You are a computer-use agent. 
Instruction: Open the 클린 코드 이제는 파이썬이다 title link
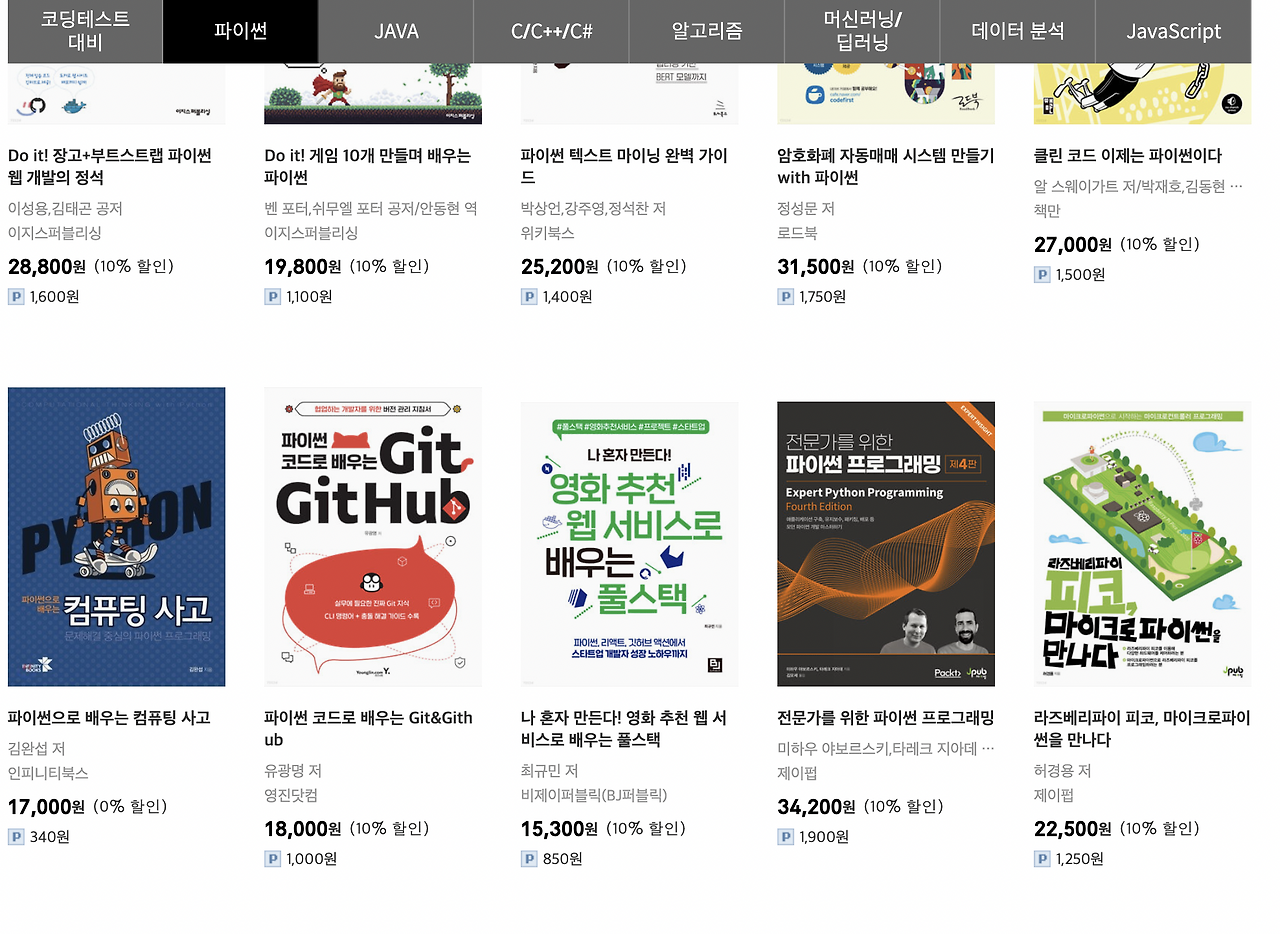[x=1128, y=155]
